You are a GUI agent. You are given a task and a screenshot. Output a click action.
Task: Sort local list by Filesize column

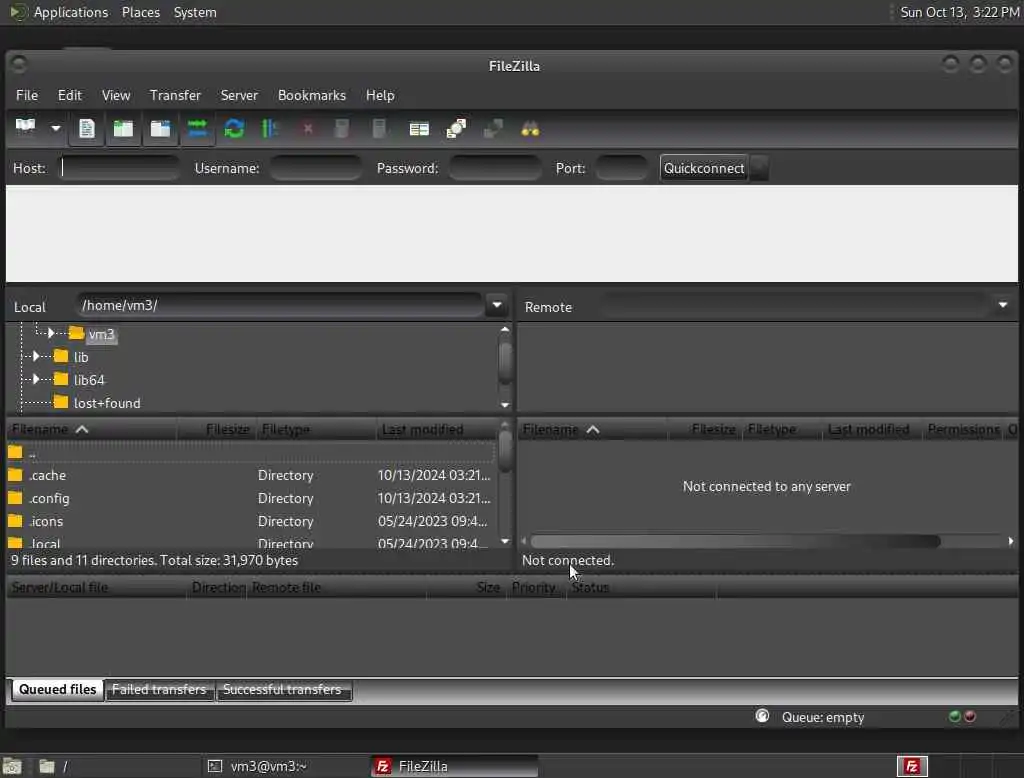click(x=217, y=429)
